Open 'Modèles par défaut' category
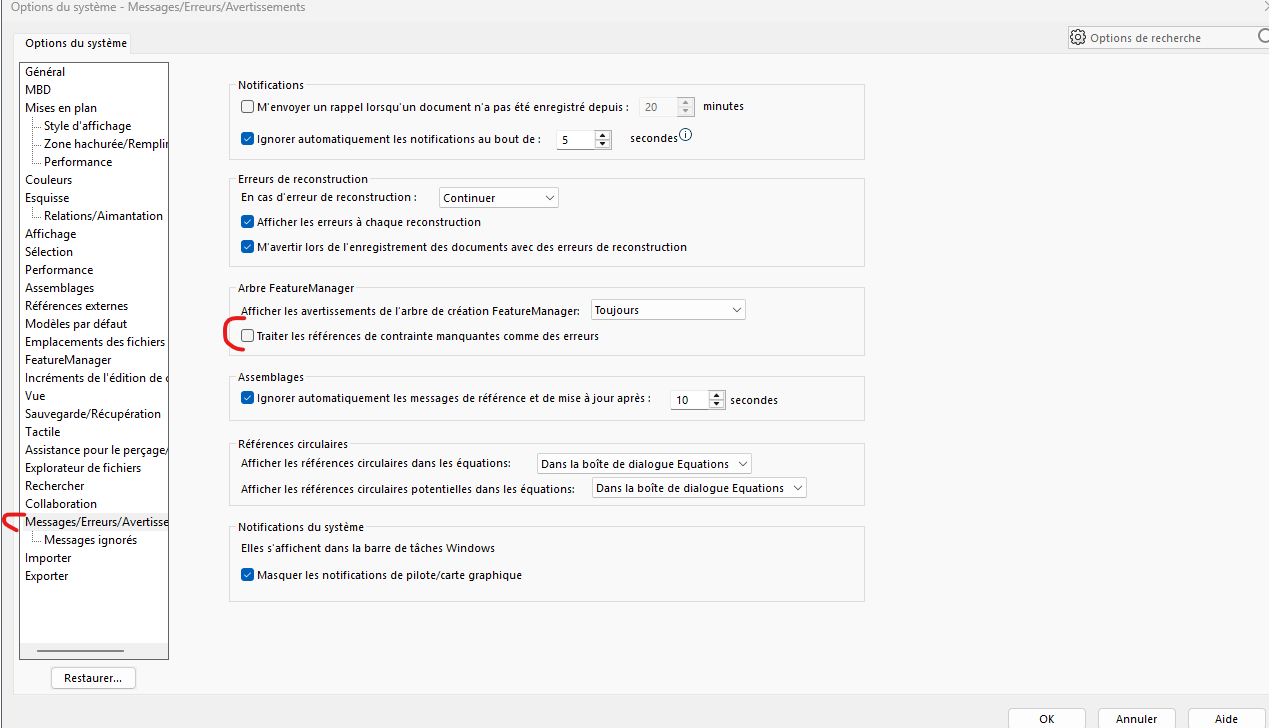The width and height of the screenshot is (1269, 728). coord(76,324)
